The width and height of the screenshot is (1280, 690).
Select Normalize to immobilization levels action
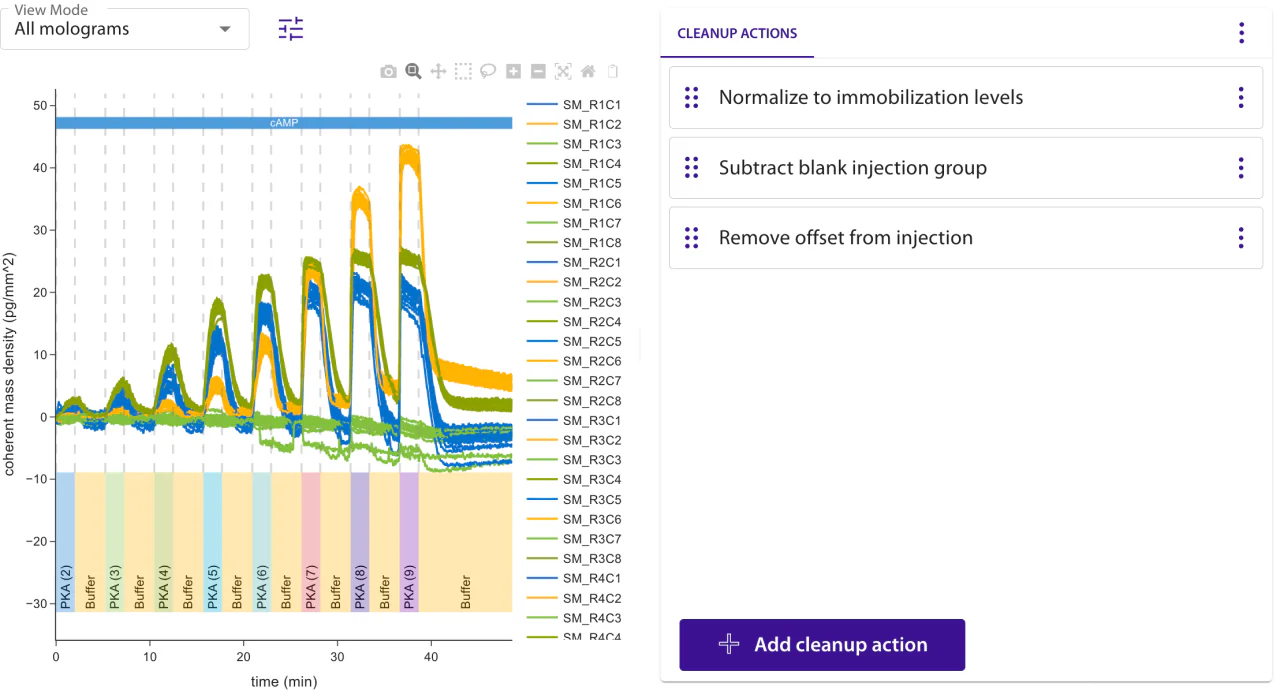click(x=966, y=97)
